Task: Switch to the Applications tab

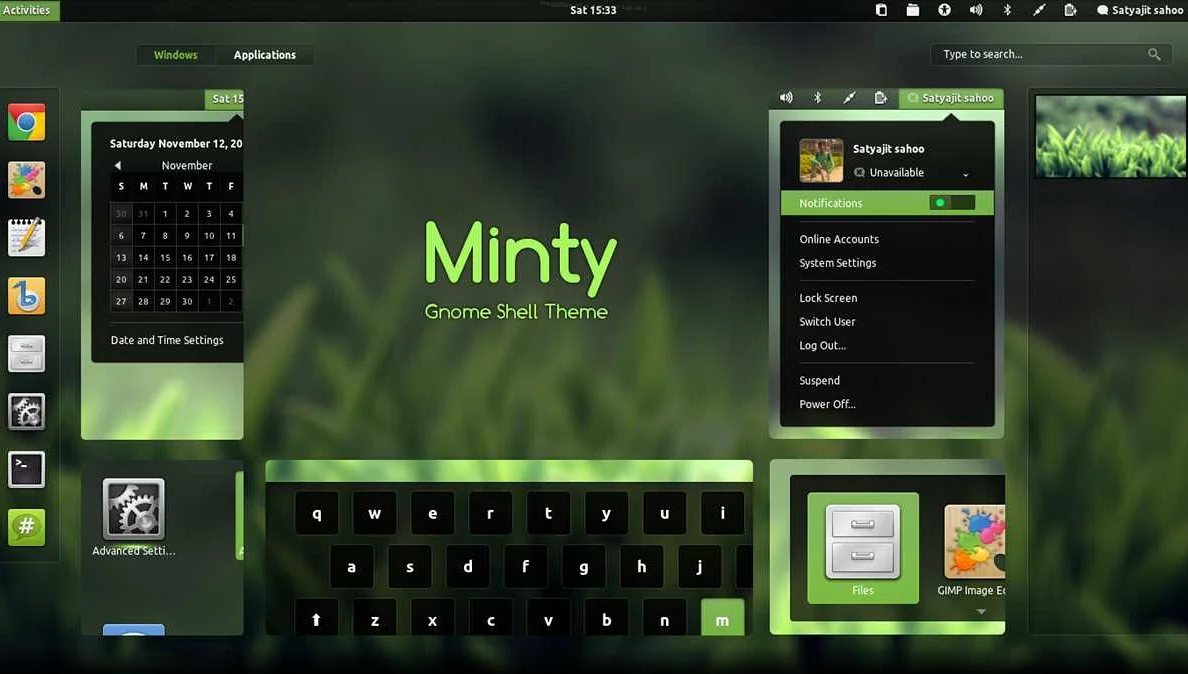Action: [x=264, y=54]
